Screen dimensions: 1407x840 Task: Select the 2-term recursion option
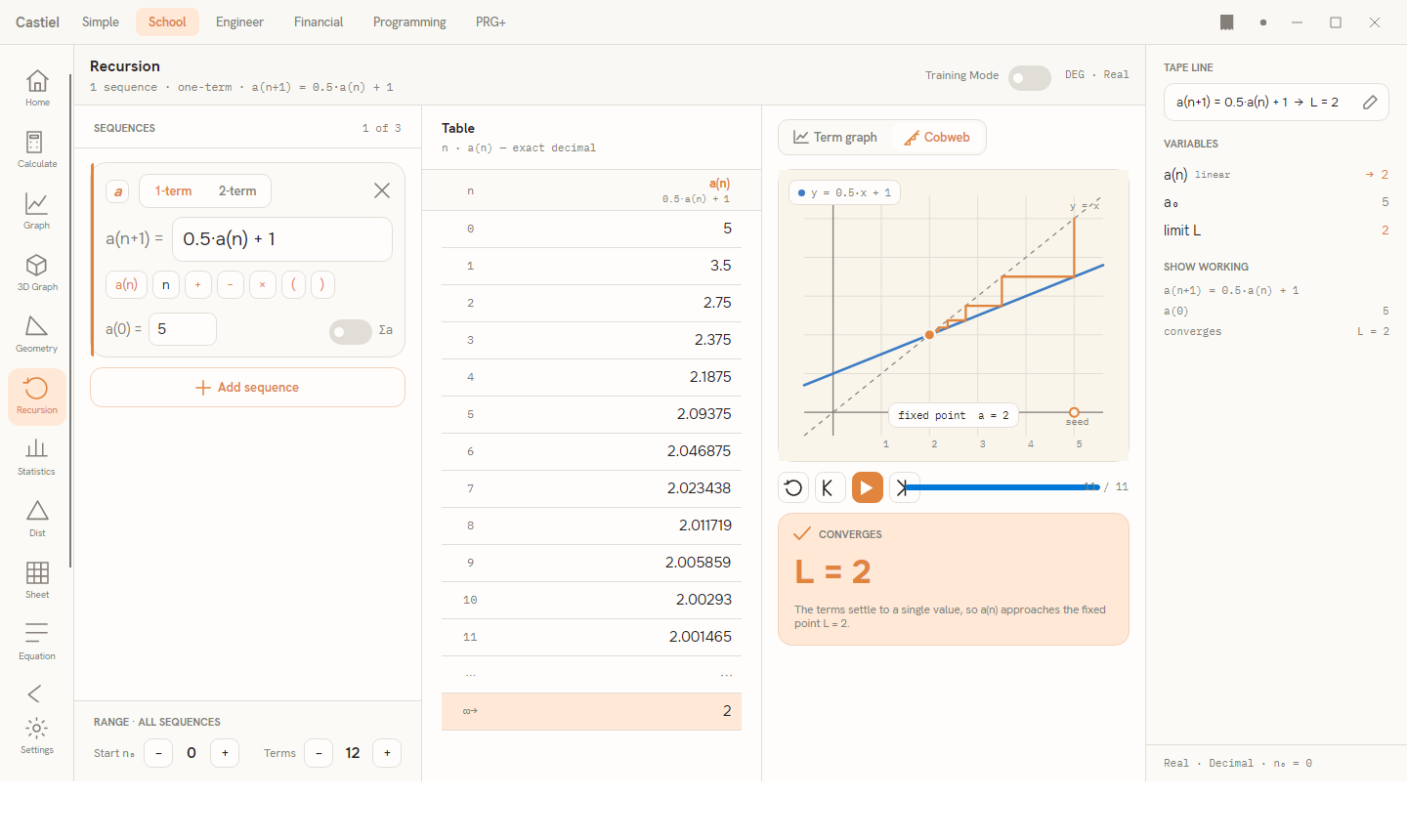click(237, 191)
